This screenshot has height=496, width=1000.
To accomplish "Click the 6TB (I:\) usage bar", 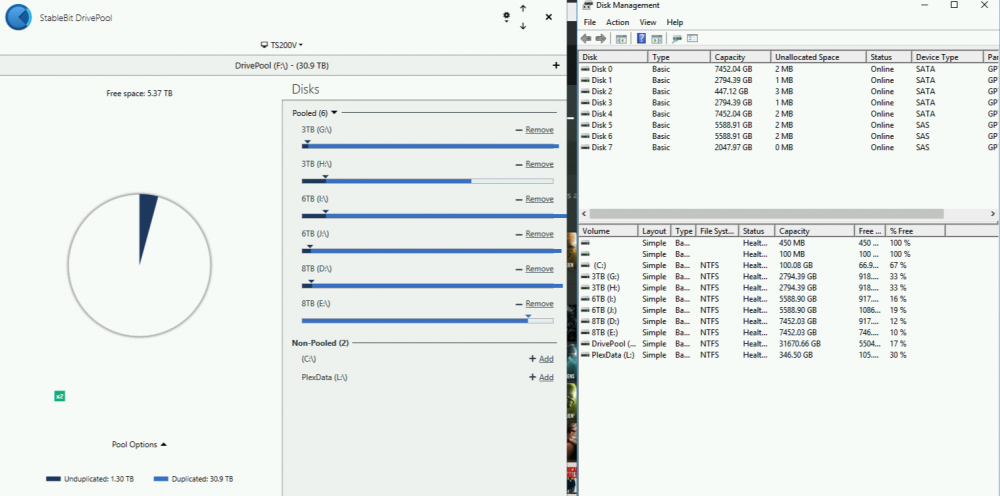I will 434,216.
